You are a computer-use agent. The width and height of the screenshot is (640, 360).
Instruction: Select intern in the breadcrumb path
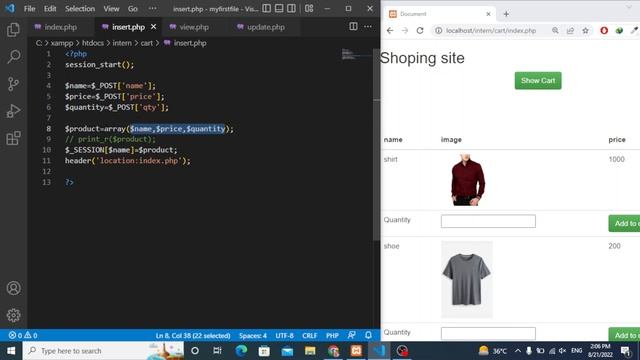[122, 43]
